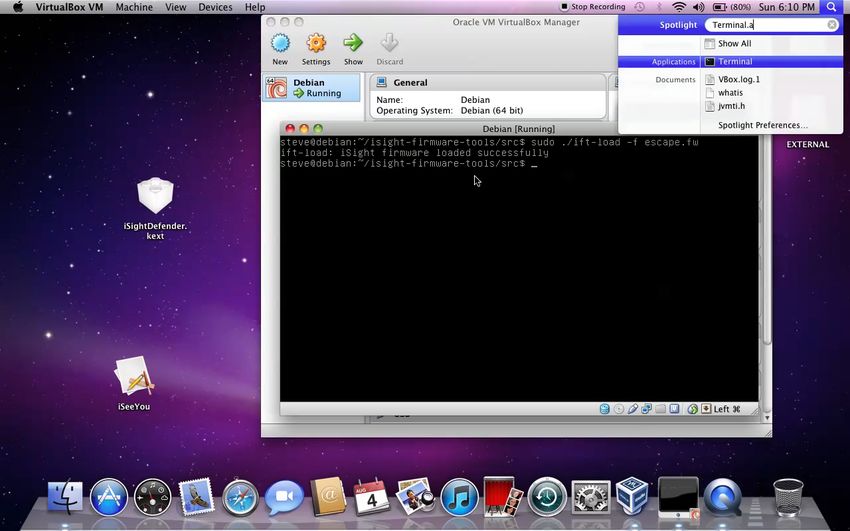The height and width of the screenshot is (531, 850).
Task: Open the App Store from the Dock
Action: (x=109, y=497)
